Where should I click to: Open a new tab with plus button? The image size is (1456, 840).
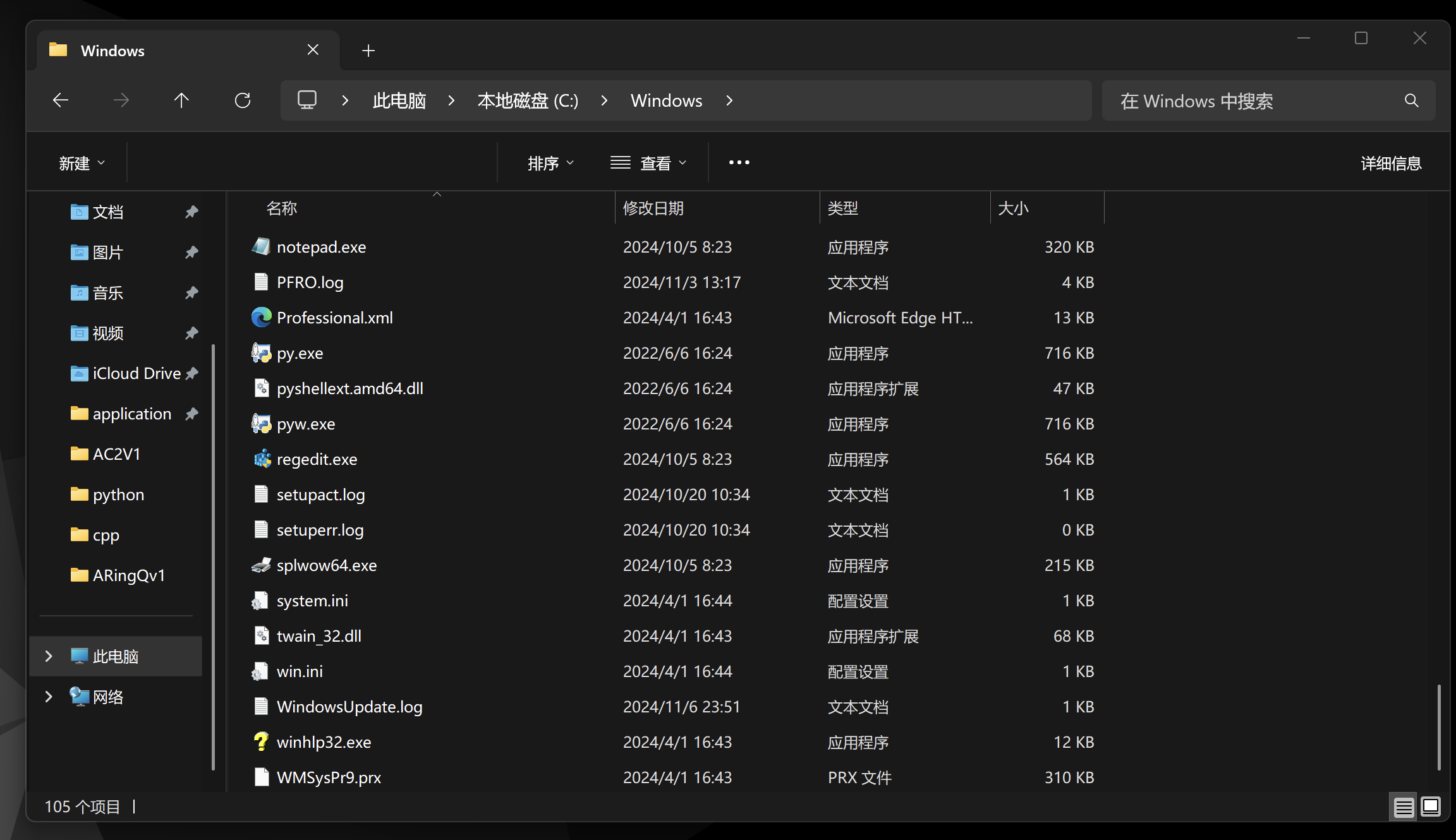[x=368, y=51]
